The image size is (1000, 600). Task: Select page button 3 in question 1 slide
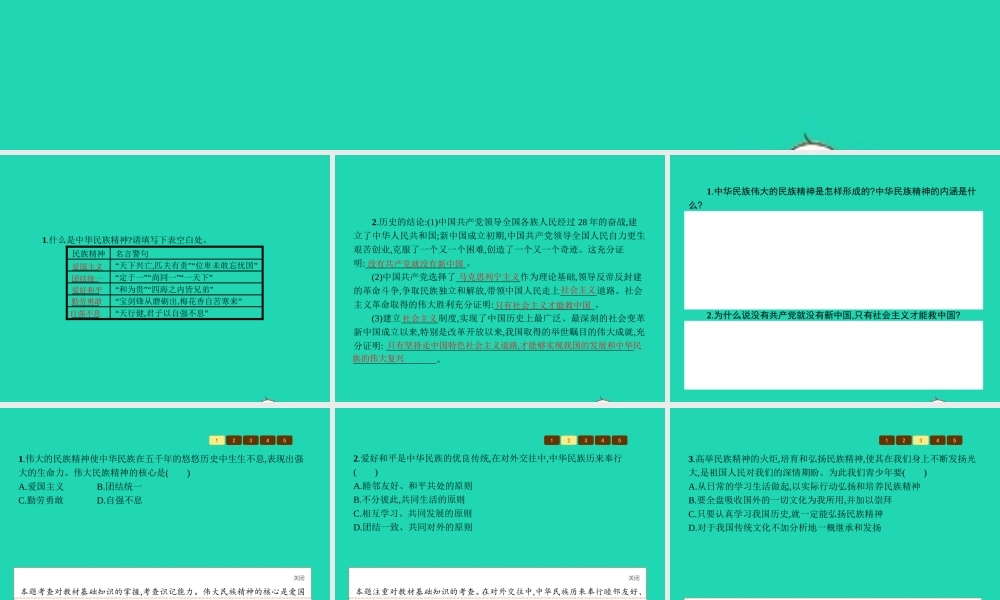coord(251,440)
